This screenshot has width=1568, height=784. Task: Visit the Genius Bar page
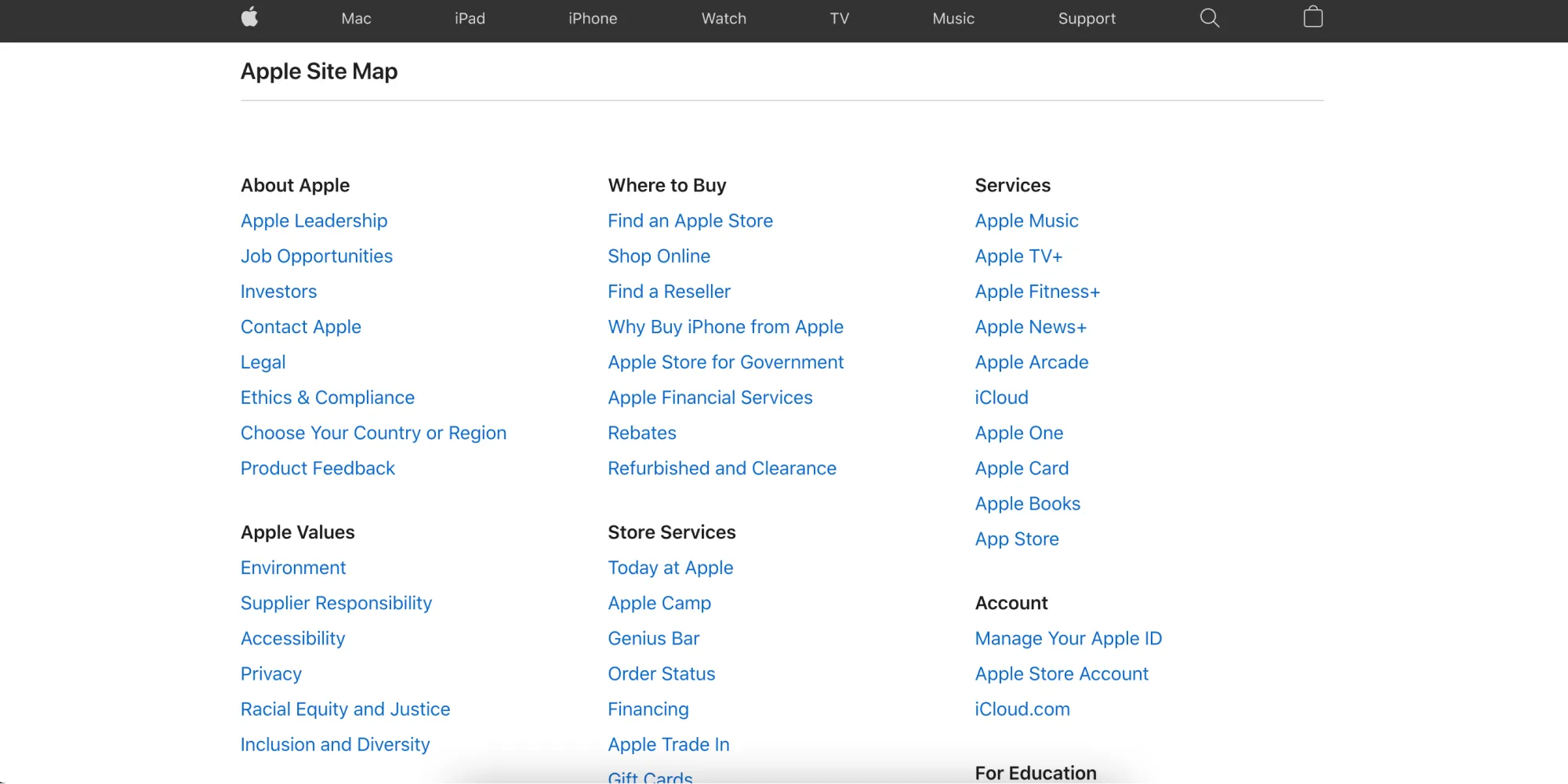pos(653,638)
